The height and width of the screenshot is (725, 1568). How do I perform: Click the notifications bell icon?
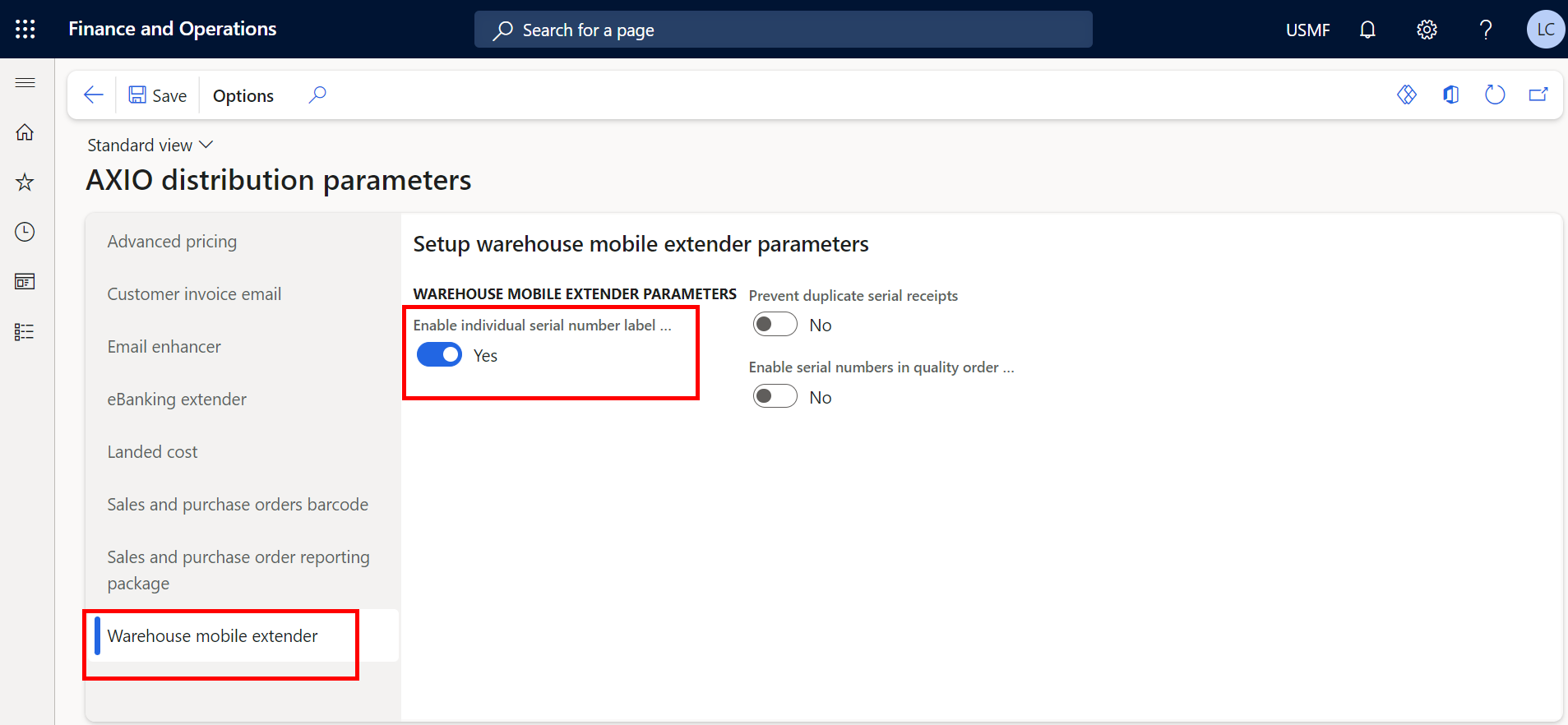[1367, 30]
